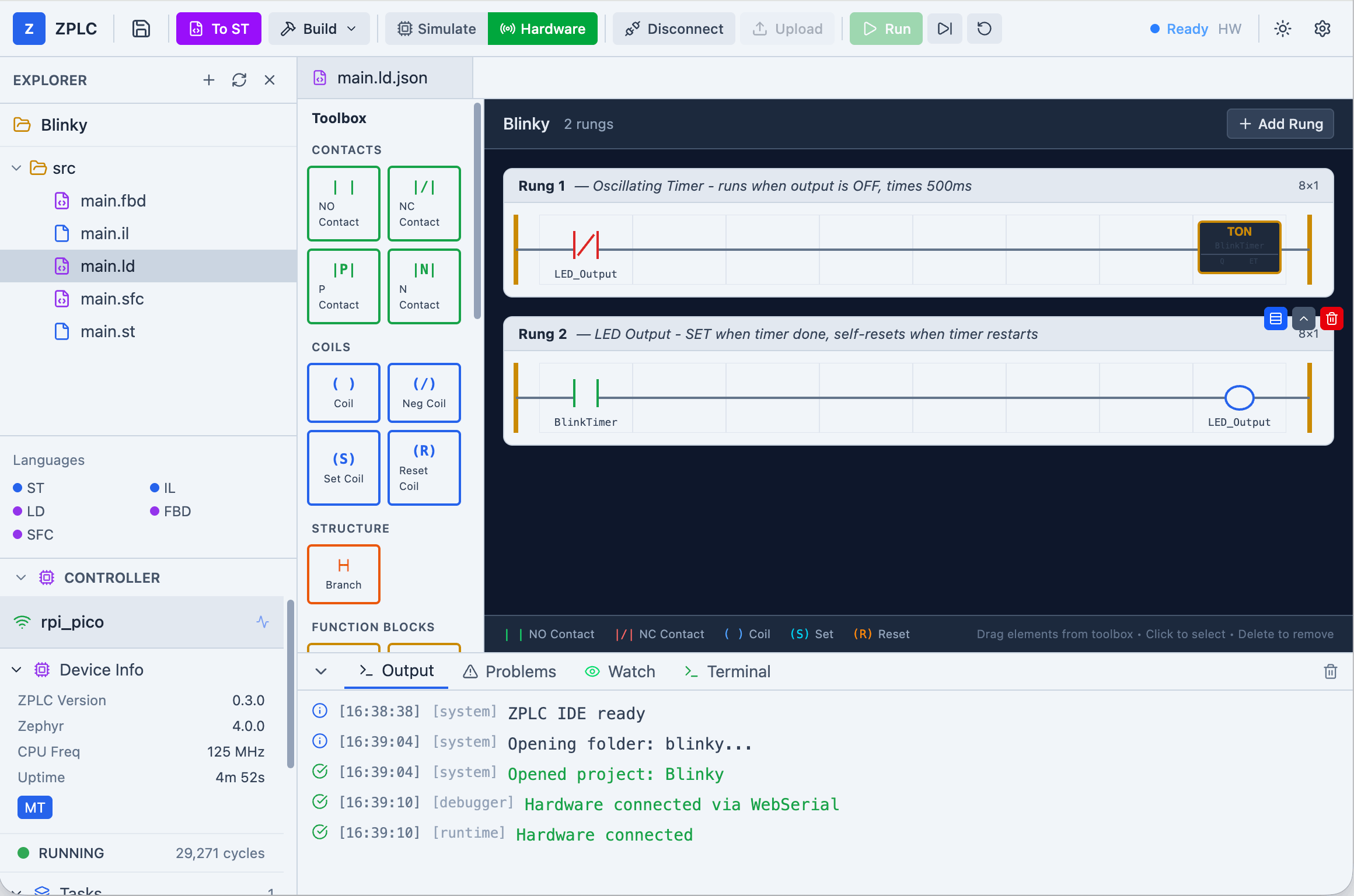Click the save file icon
Viewport: 1354px width, 896px height.
pyautogui.click(x=141, y=29)
